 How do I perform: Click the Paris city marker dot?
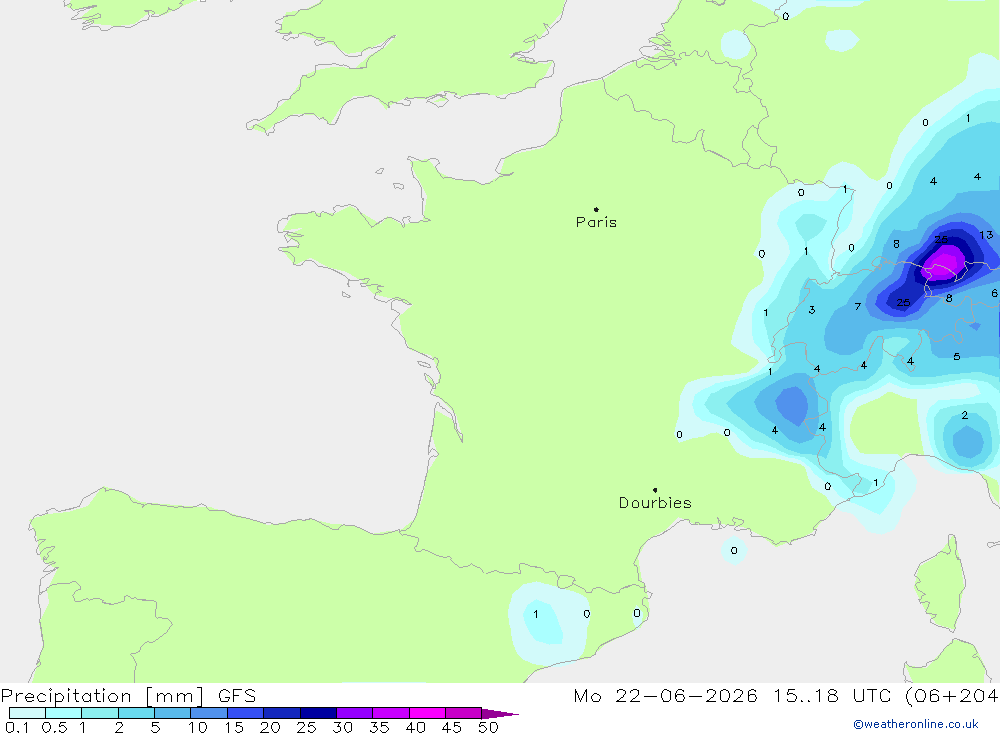coord(596,209)
